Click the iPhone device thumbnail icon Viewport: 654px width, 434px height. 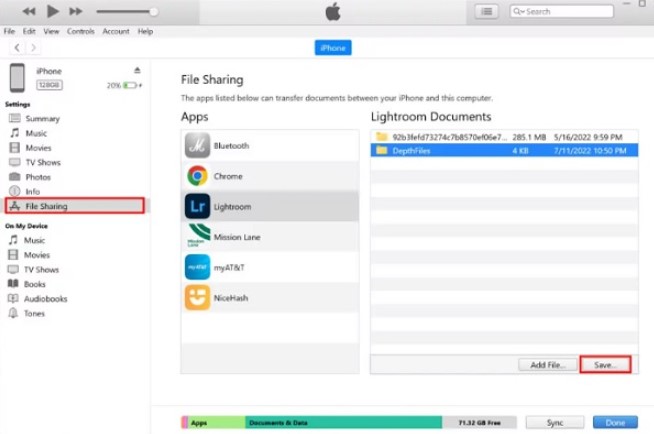coord(17,78)
